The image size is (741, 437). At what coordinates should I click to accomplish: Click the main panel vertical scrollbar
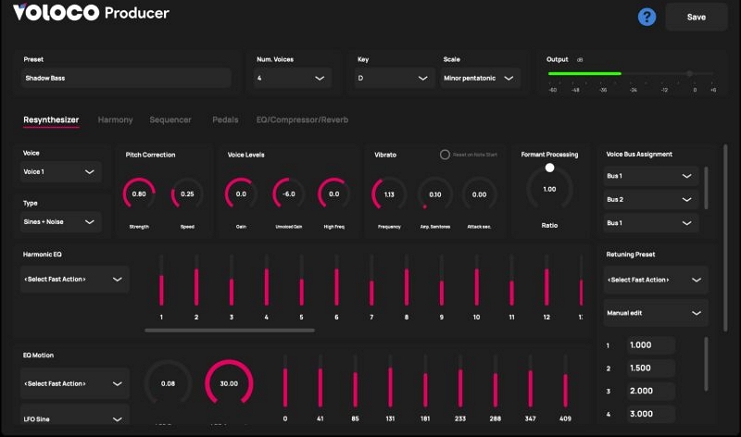725,238
